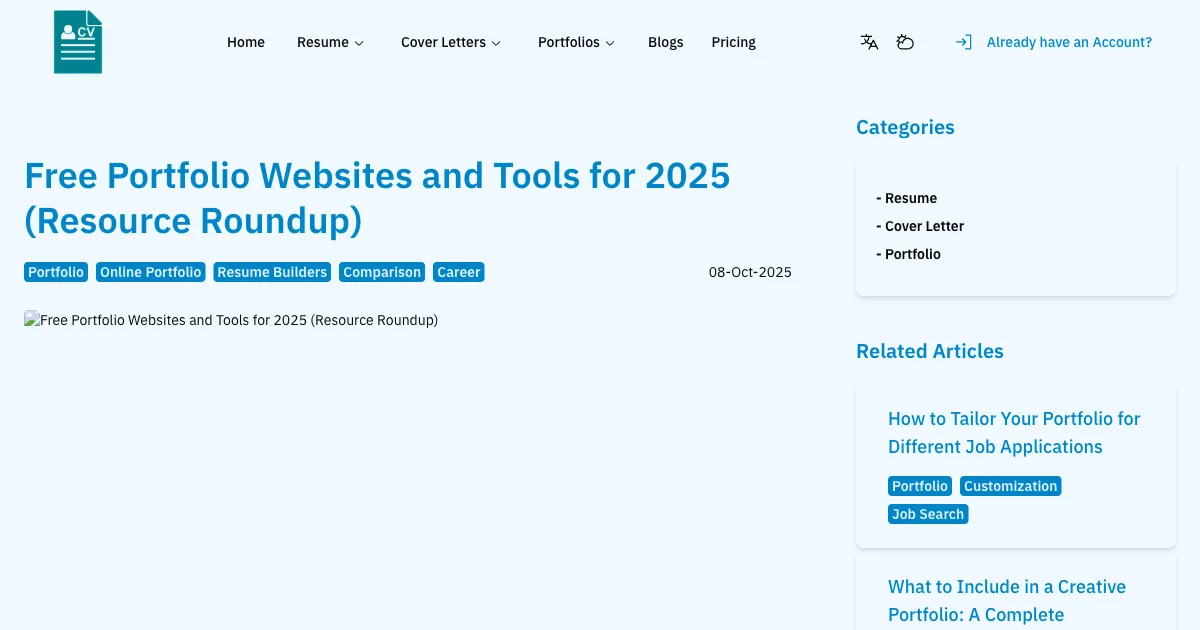Click the Job Search tag

928,513
